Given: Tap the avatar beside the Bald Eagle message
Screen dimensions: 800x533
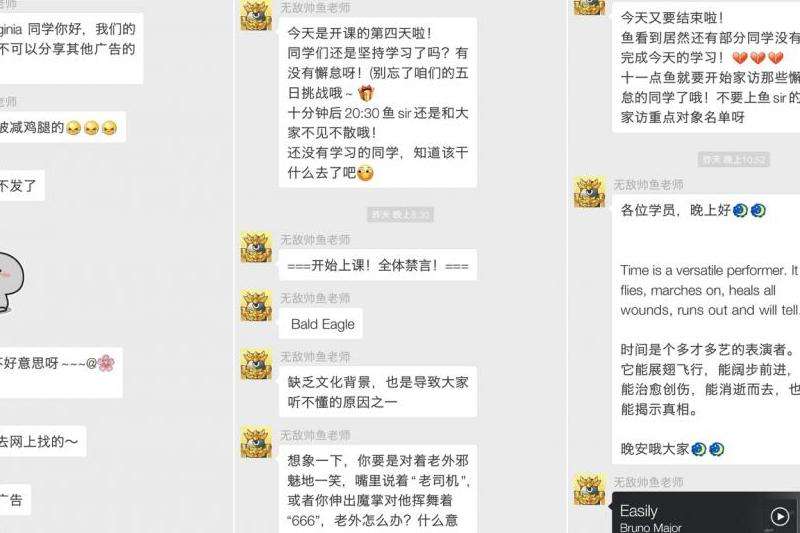Looking at the screenshot, I should [256, 306].
